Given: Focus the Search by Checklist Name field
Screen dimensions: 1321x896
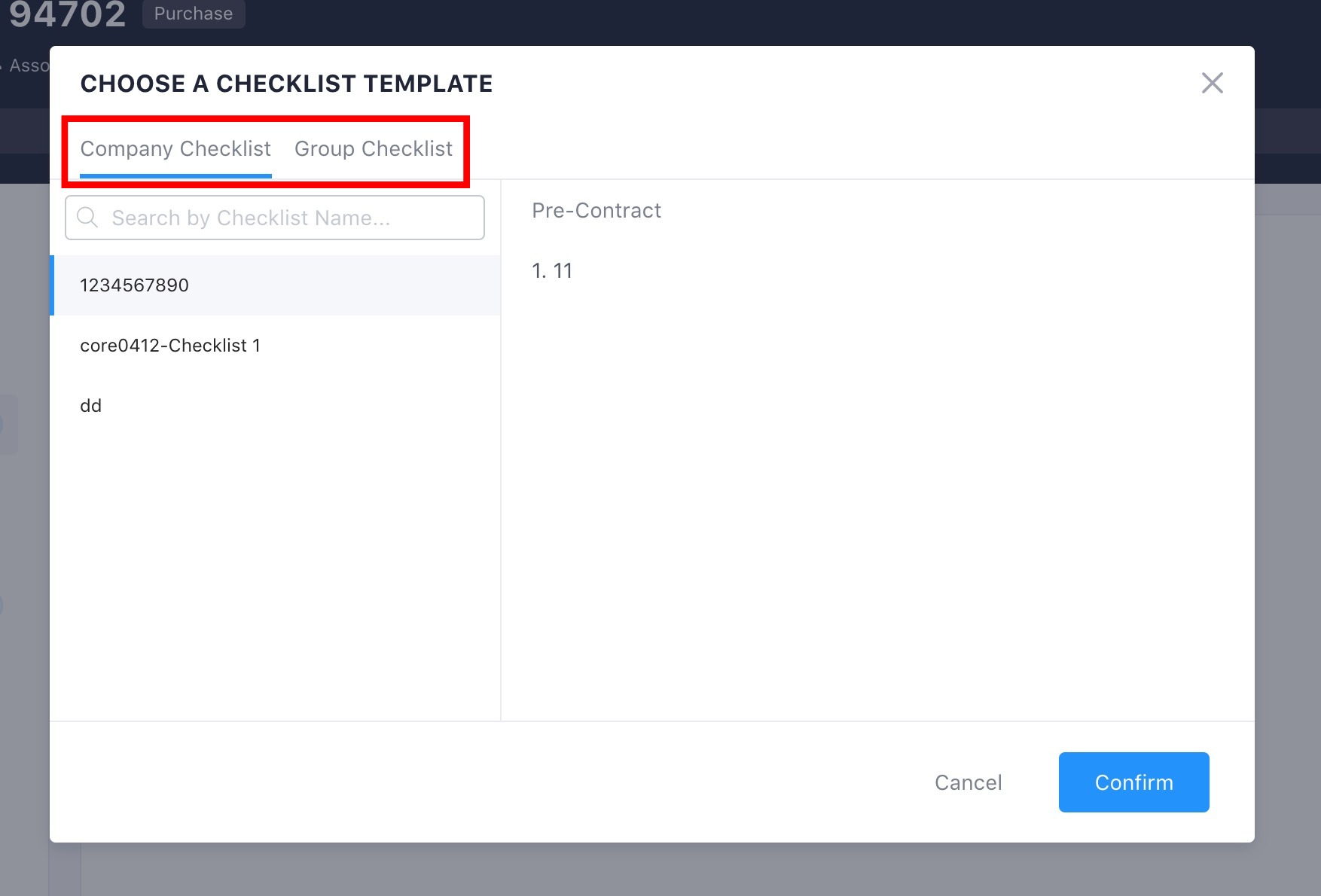Looking at the screenshot, I should (275, 218).
